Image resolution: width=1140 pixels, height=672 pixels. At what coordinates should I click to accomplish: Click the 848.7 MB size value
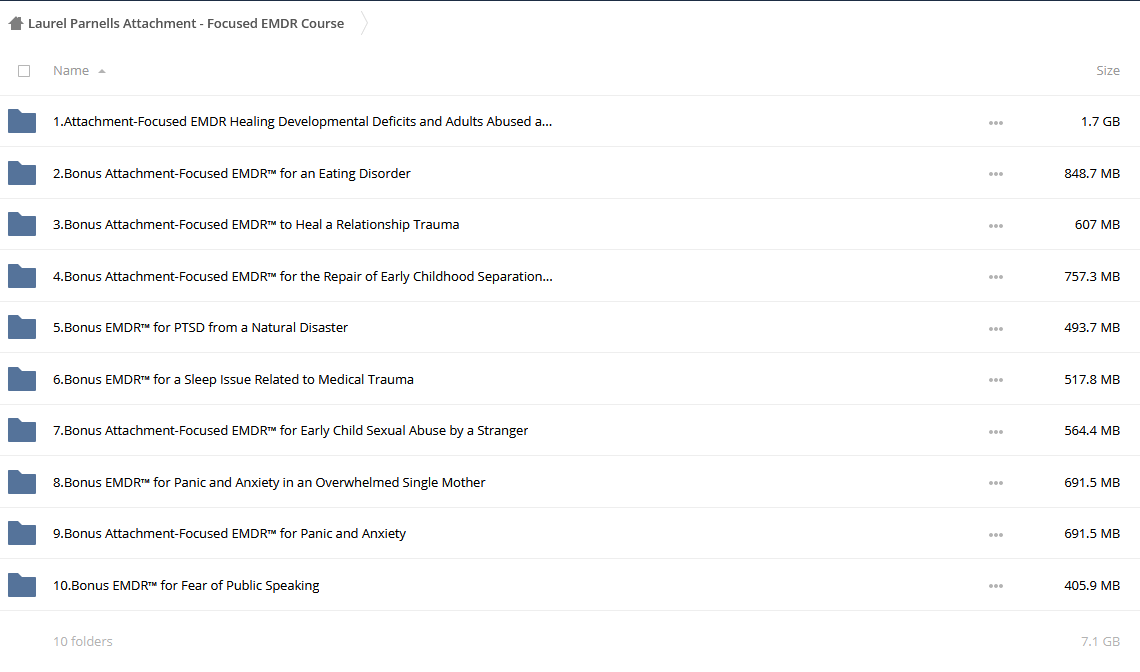1092,173
